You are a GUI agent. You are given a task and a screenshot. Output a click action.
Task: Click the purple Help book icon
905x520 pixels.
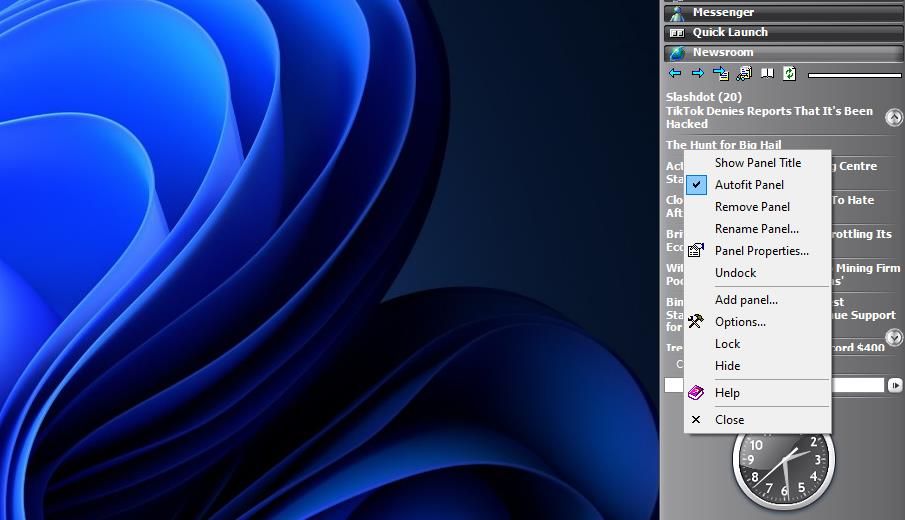pyautogui.click(x=696, y=392)
